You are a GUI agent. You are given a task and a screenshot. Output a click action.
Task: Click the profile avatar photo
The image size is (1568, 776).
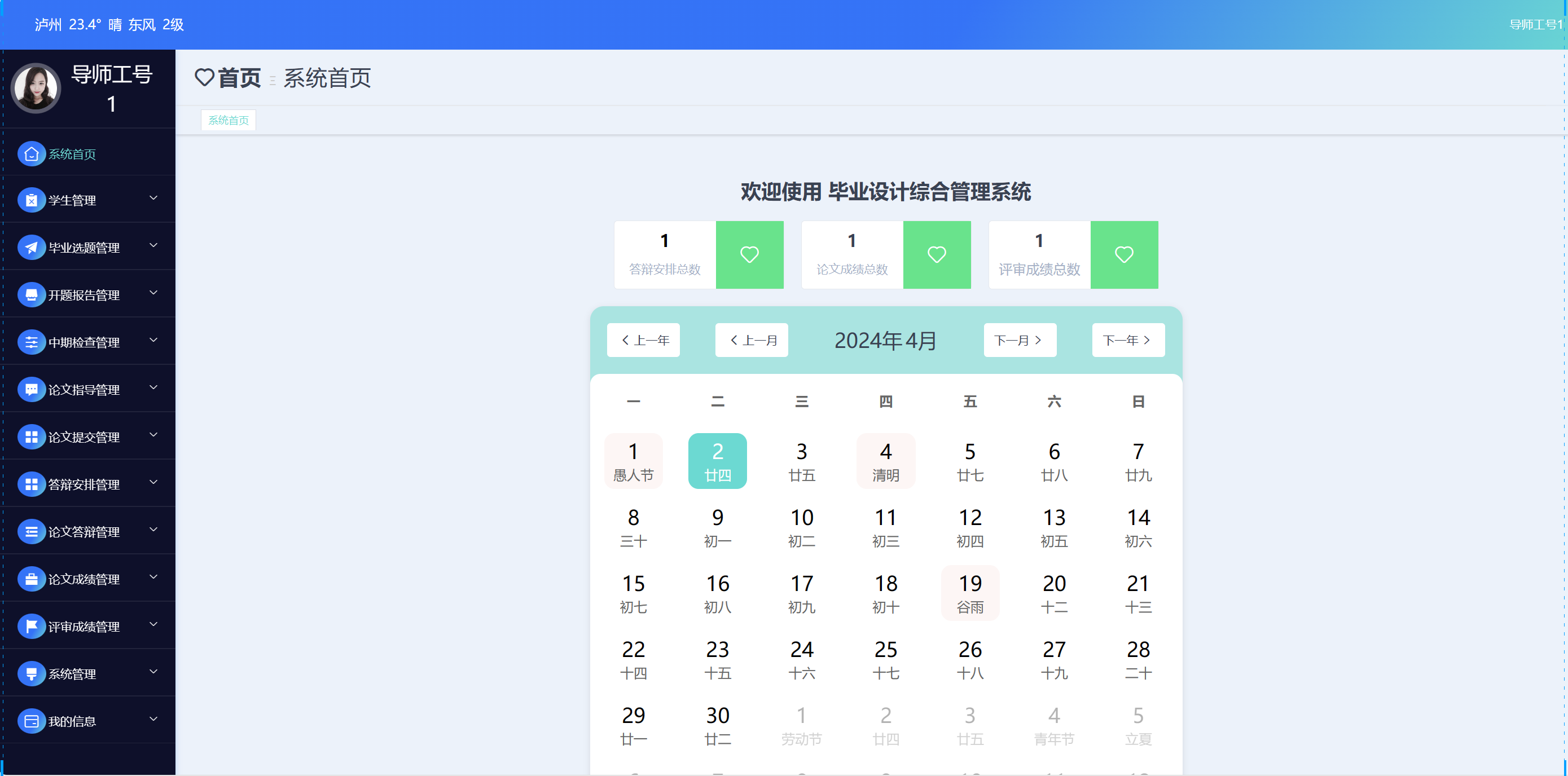click(x=36, y=87)
